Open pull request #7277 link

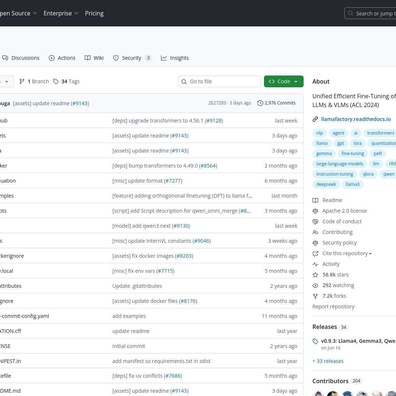click(173, 181)
